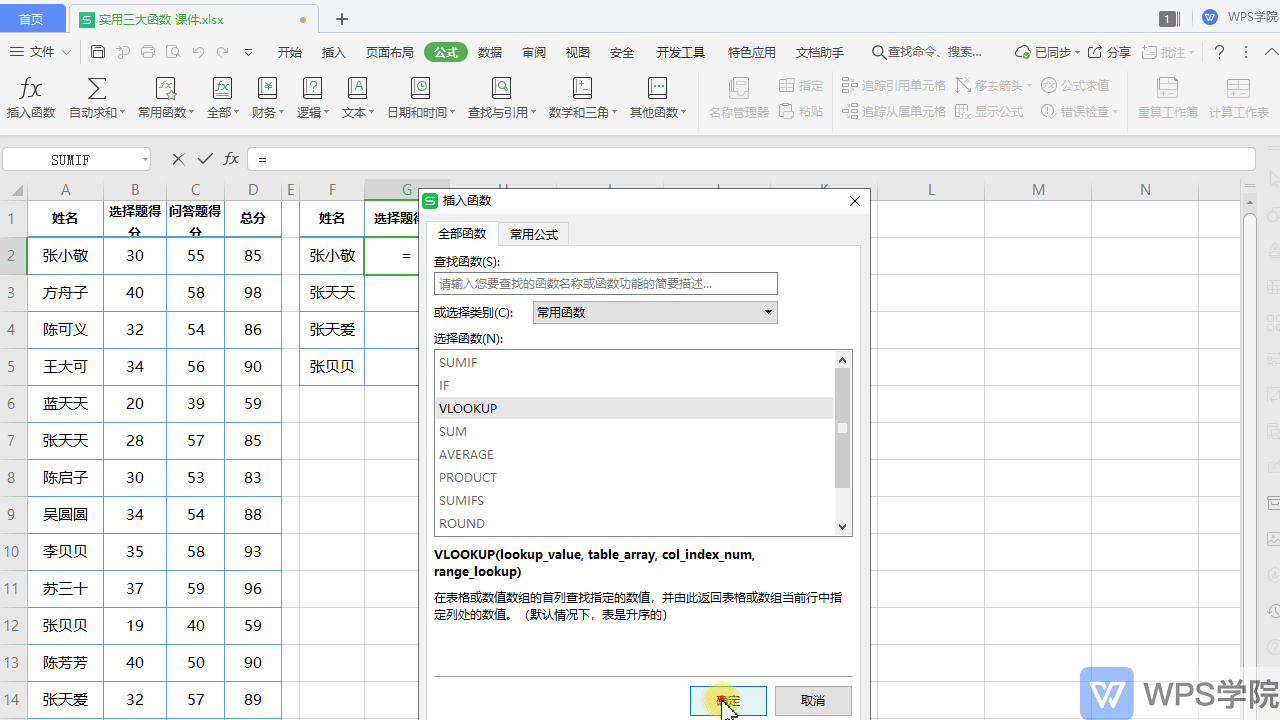
Task: Open the 数学和三角 functions icon
Action: coord(582,89)
